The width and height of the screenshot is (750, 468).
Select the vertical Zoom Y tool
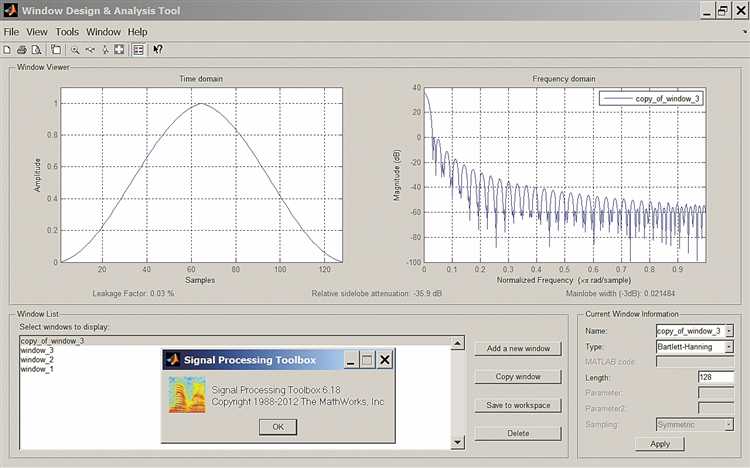[104, 49]
